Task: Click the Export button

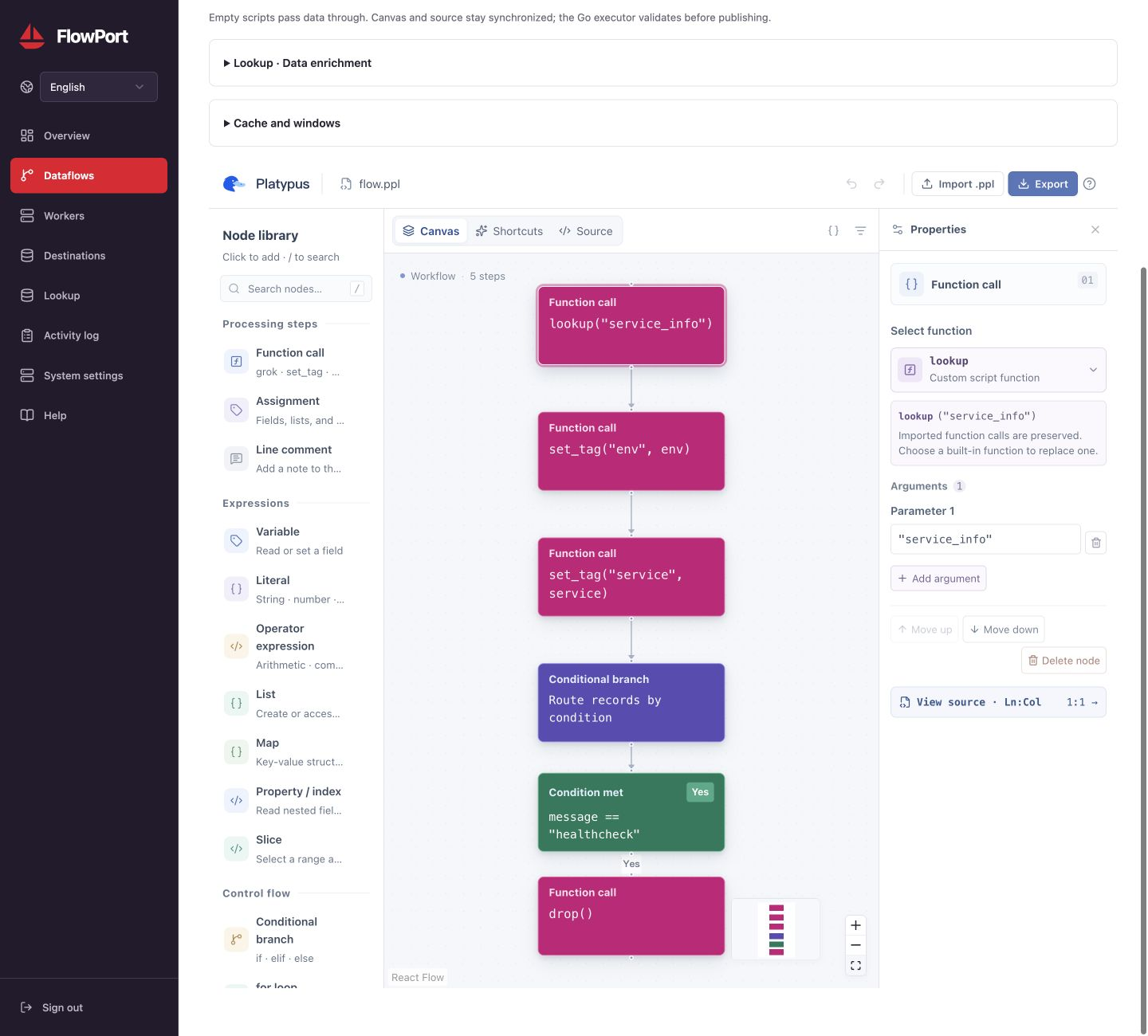Action: 1043,184
